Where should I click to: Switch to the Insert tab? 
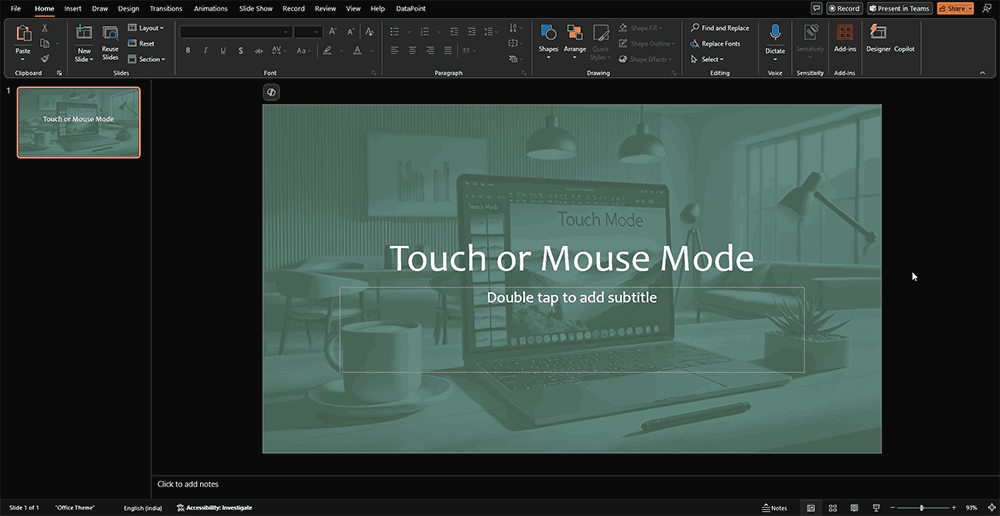(73, 9)
